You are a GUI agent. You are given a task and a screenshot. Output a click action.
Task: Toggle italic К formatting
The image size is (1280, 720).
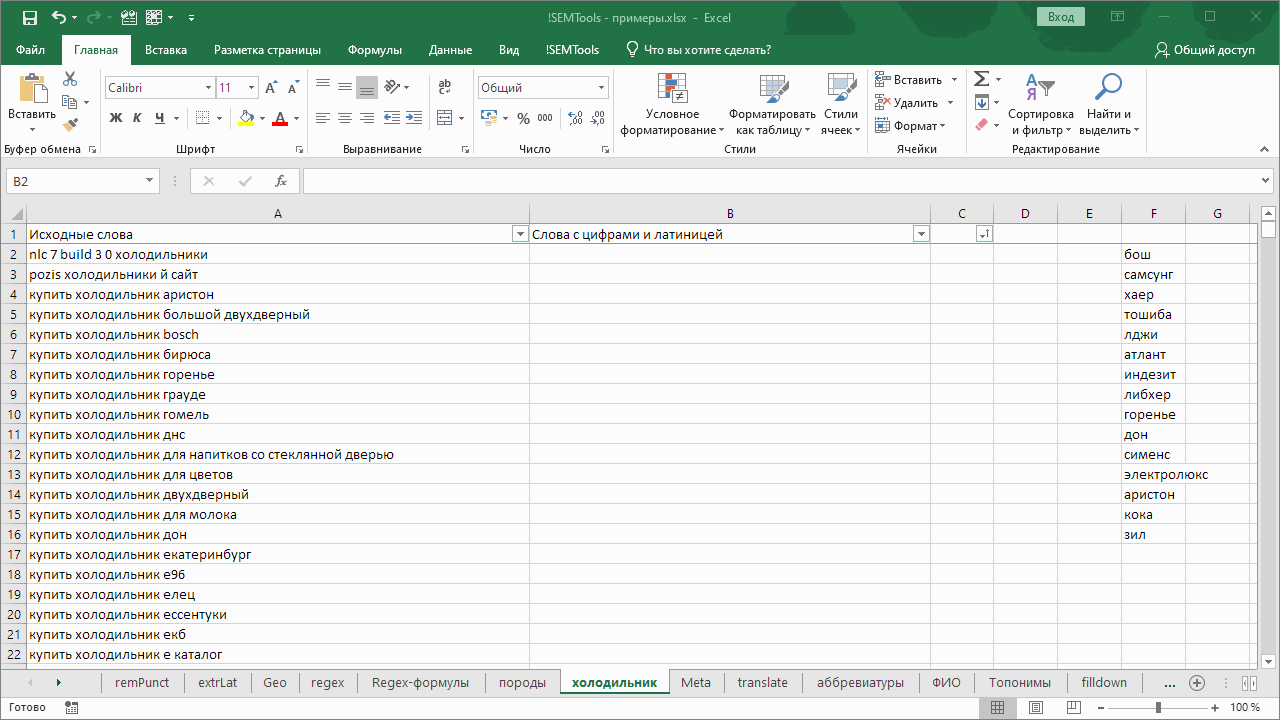pyautogui.click(x=138, y=118)
